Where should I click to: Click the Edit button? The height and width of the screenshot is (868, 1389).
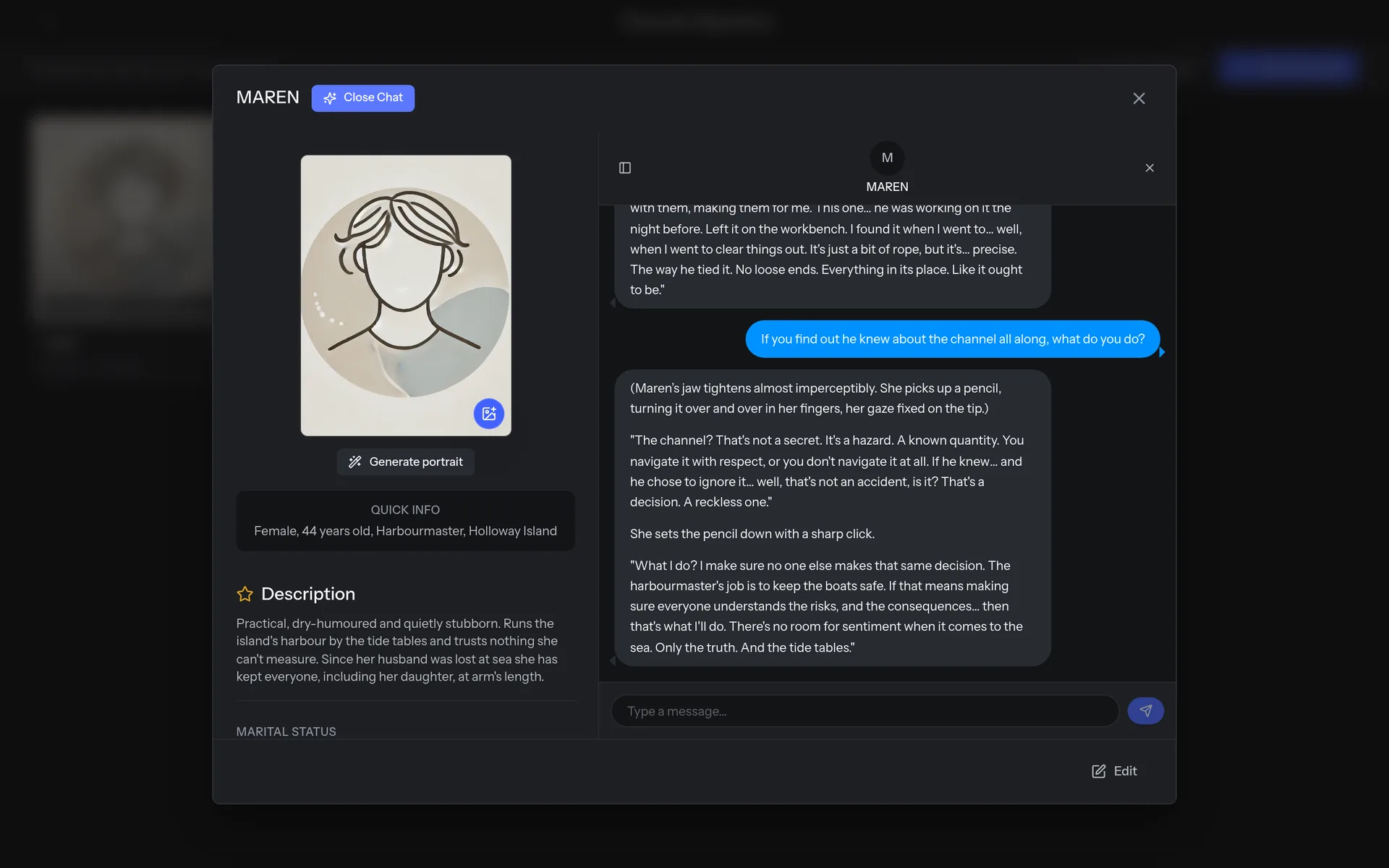pyautogui.click(x=1114, y=771)
